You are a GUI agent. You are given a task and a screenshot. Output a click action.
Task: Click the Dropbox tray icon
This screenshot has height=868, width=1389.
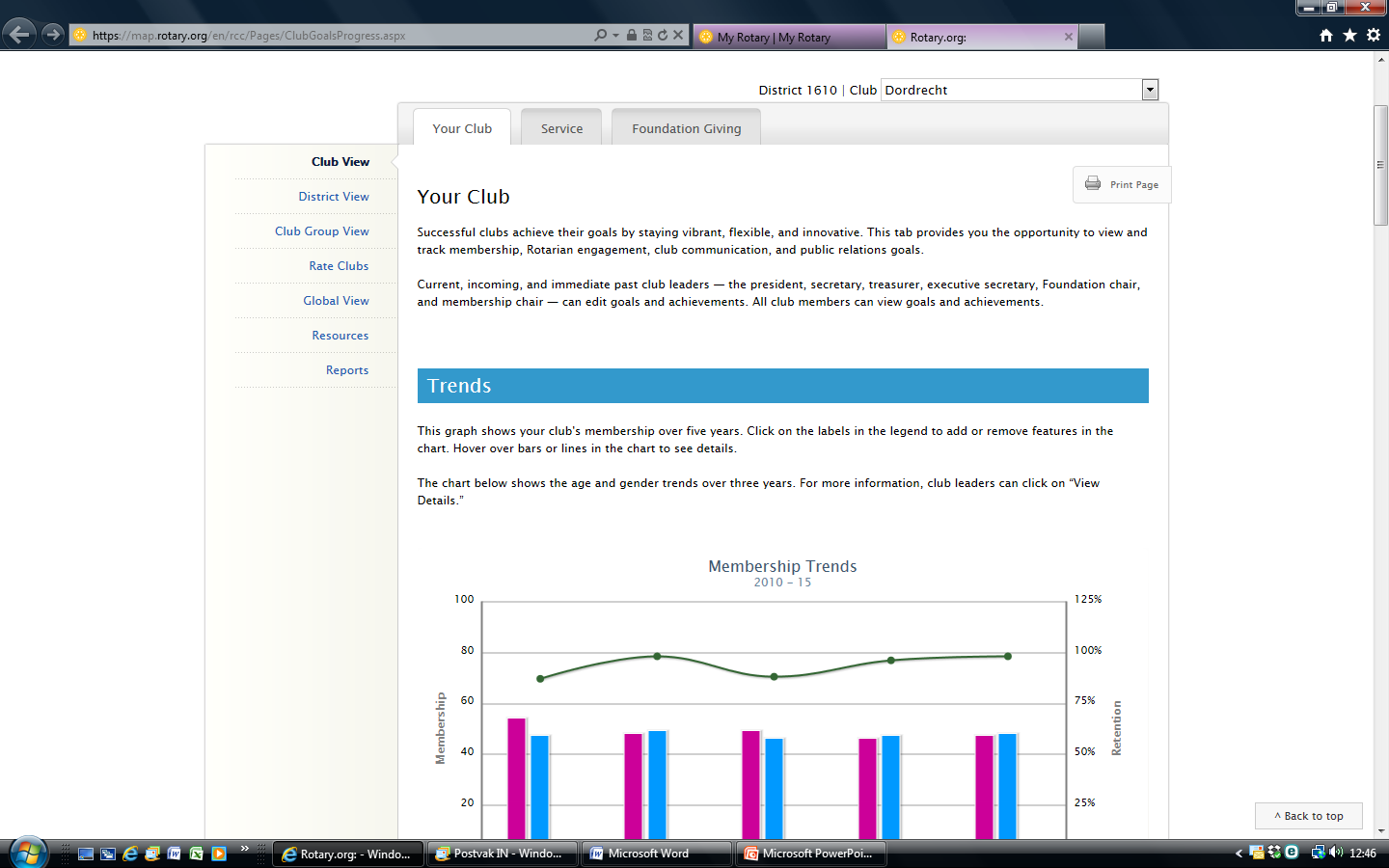point(1274,853)
